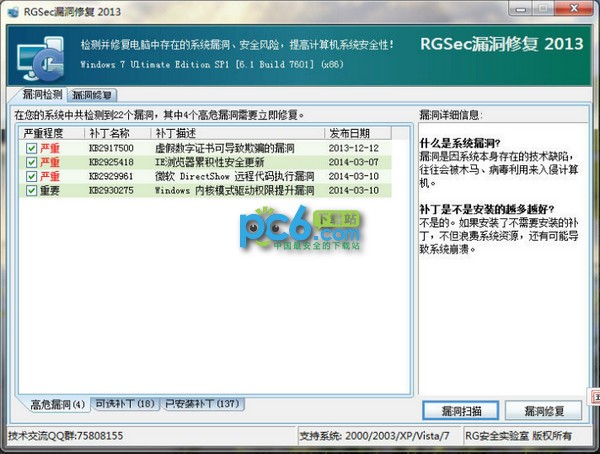Image resolution: width=600 pixels, height=454 pixels.
Task: Minimize the RGSec window
Action: 521,9
